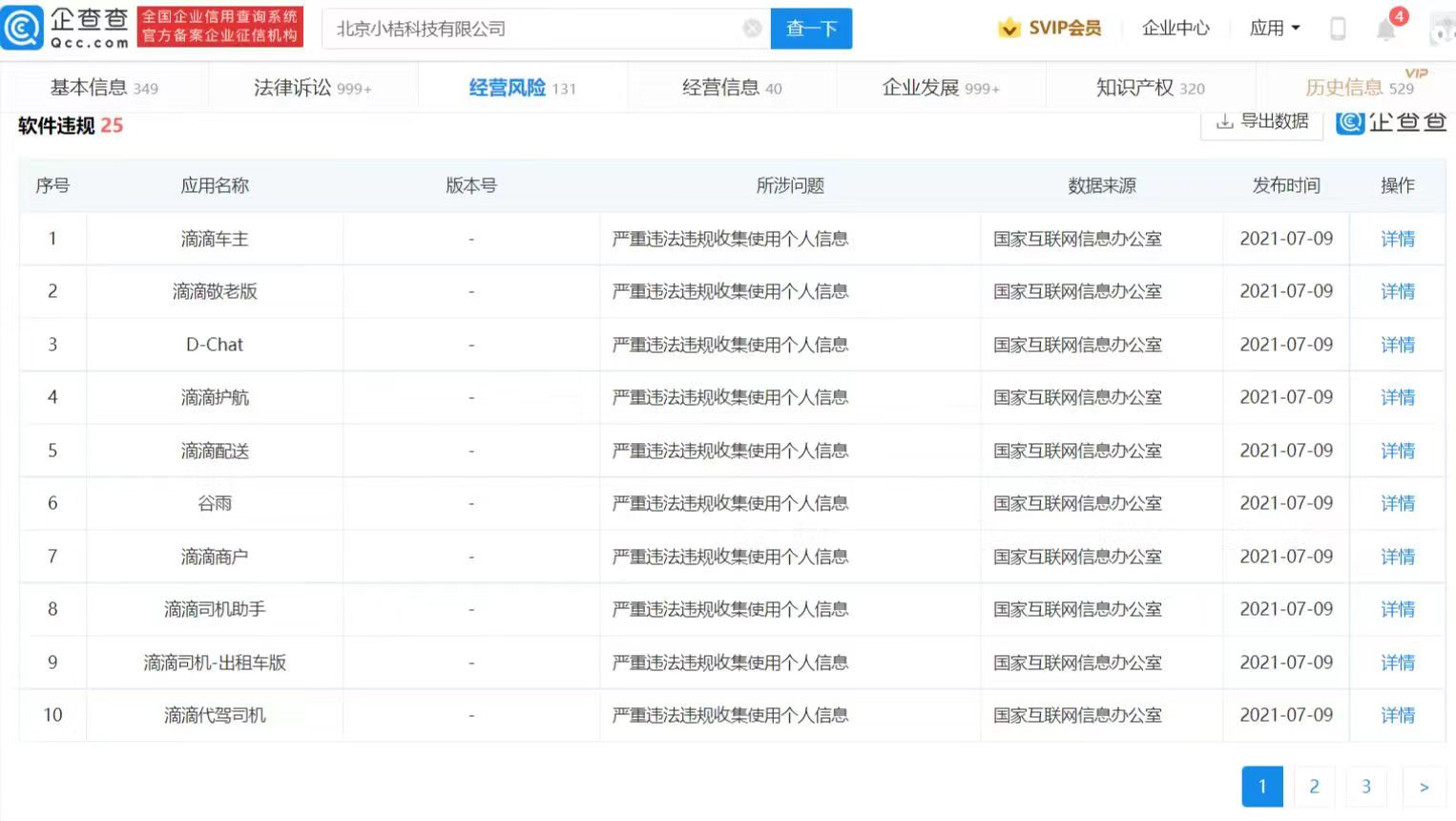Viewport: 1456px width, 821px height.
Task: Click 发布时间 column header
Action: pyautogui.click(x=1286, y=185)
